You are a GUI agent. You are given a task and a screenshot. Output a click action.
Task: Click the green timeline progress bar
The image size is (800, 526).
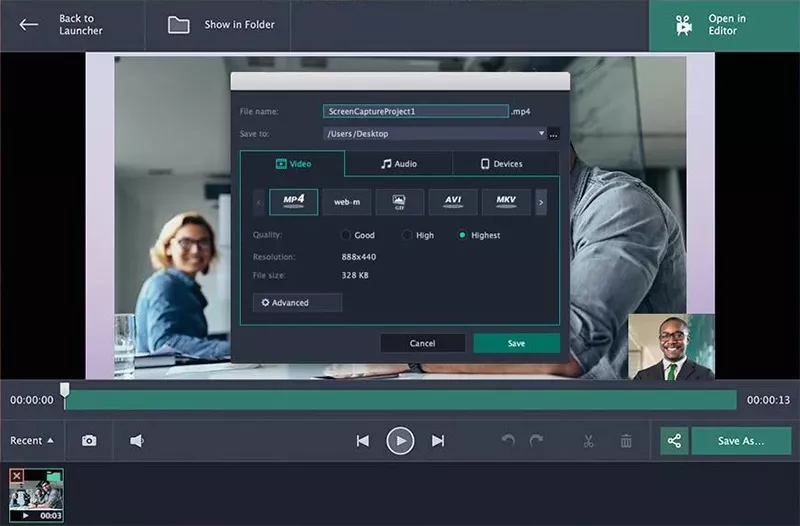pyautogui.click(x=401, y=400)
